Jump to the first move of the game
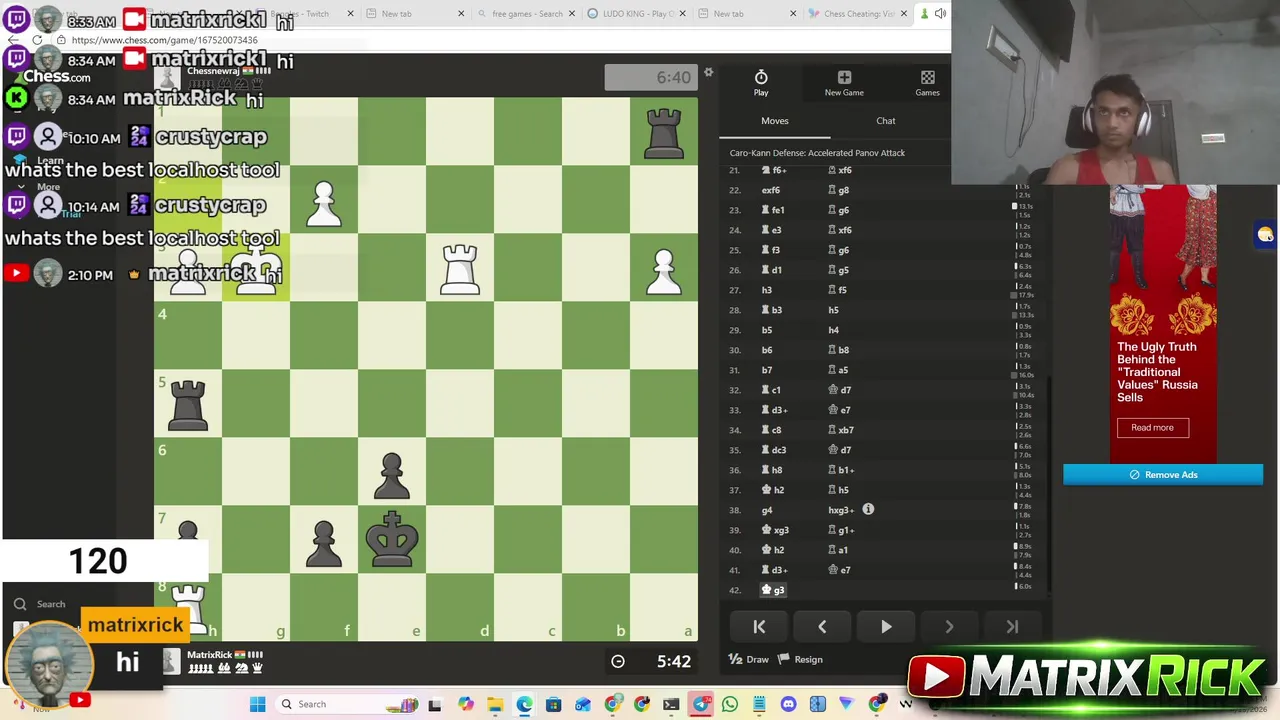The image size is (1280, 720). pyautogui.click(x=759, y=627)
